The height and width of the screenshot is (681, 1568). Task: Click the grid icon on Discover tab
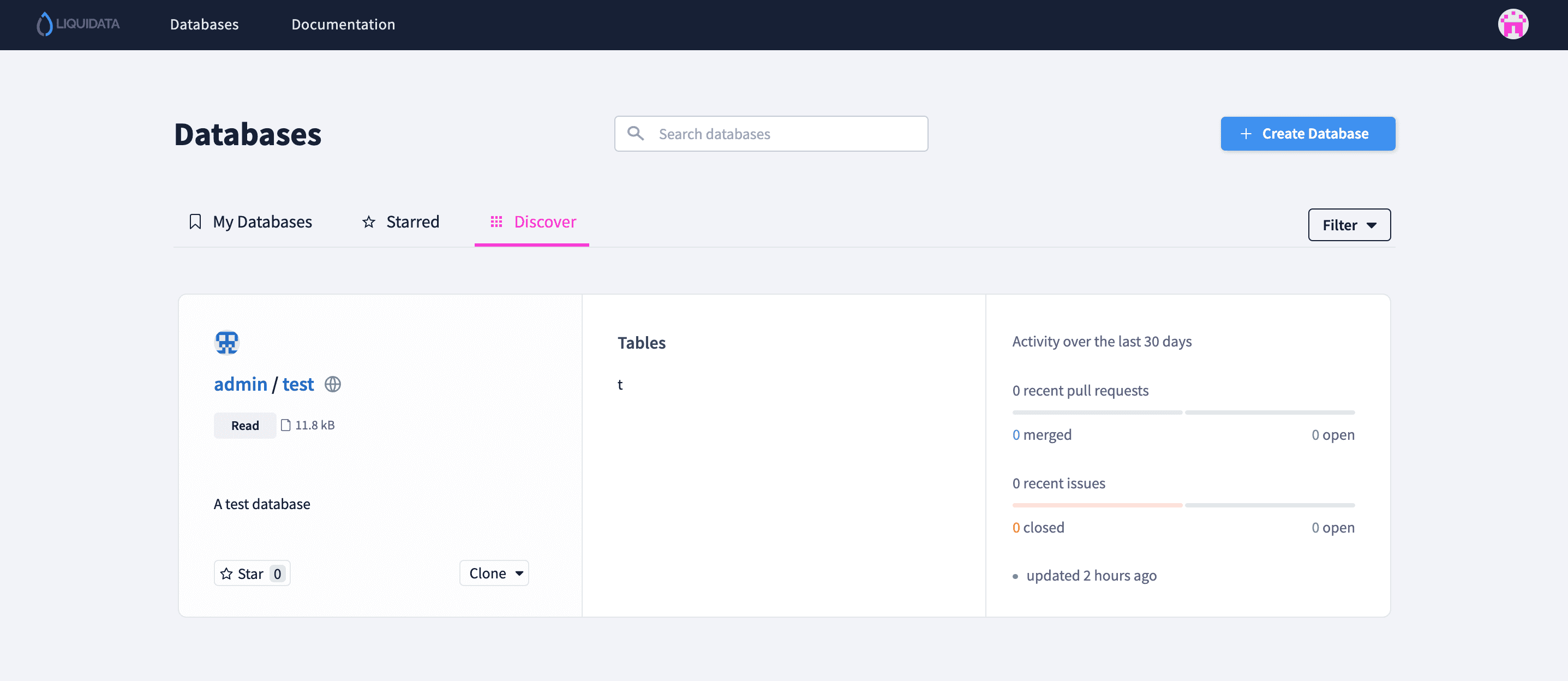point(496,222)
